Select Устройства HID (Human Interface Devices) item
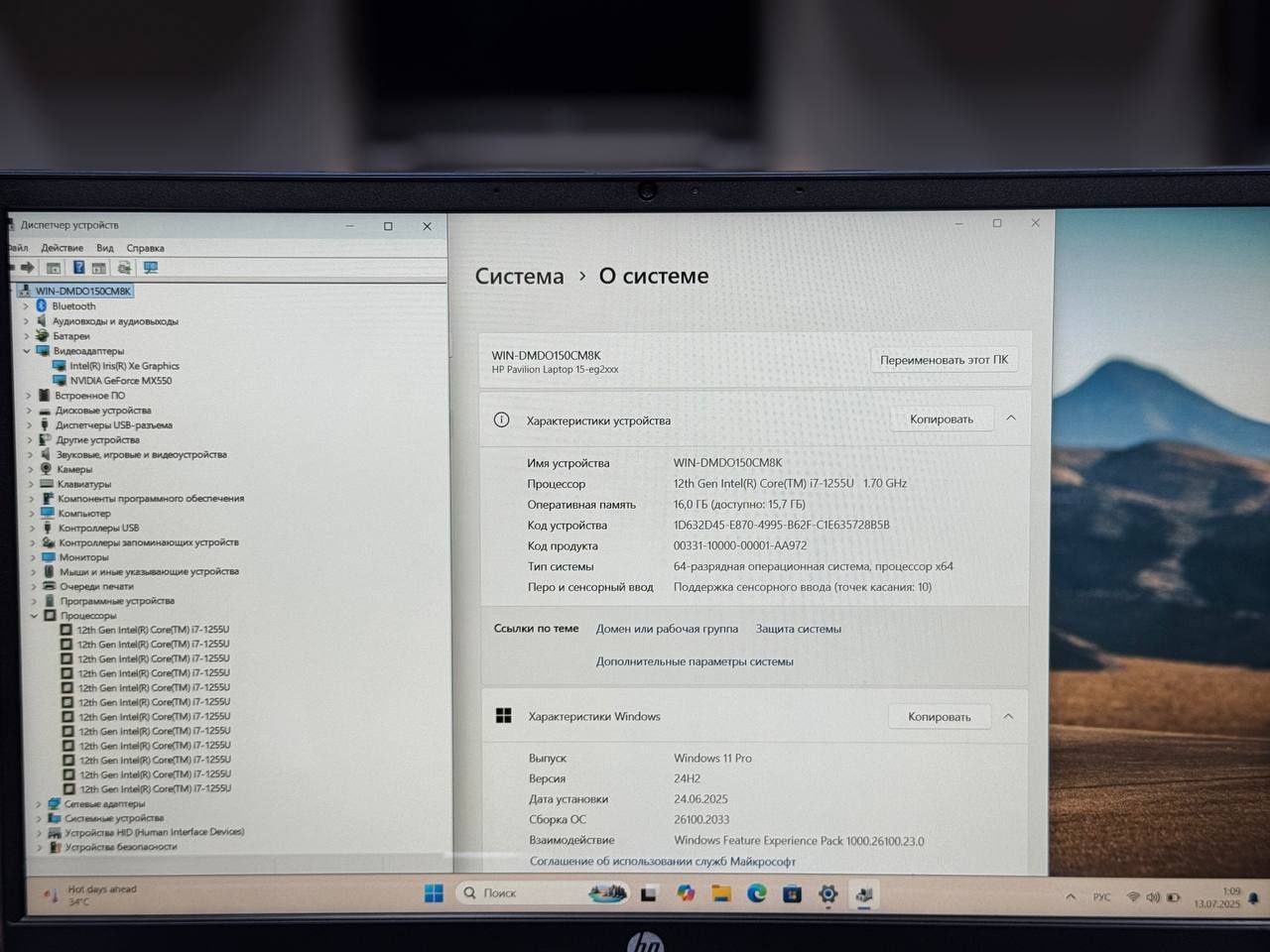The image size is (1270, 952). click(155, 832)
